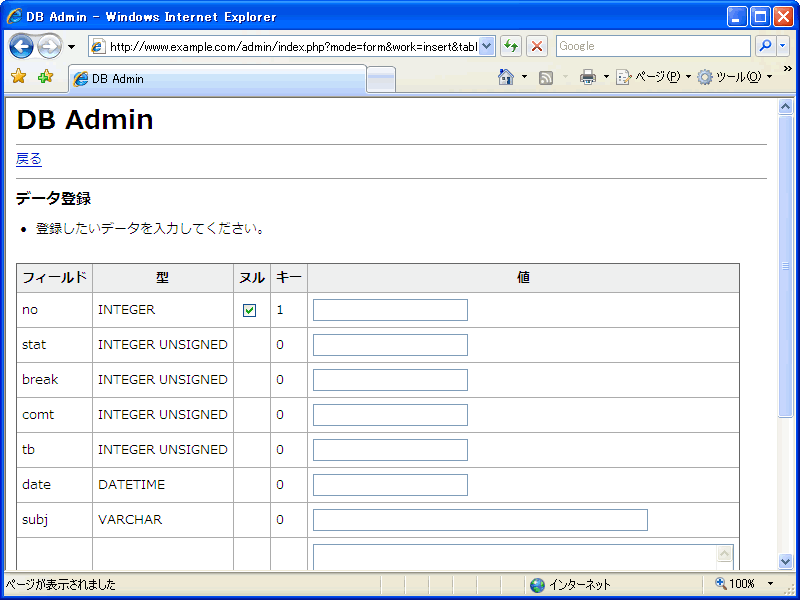800x600 pixels.
Task: Click the 戻る link
Action: 29,159
